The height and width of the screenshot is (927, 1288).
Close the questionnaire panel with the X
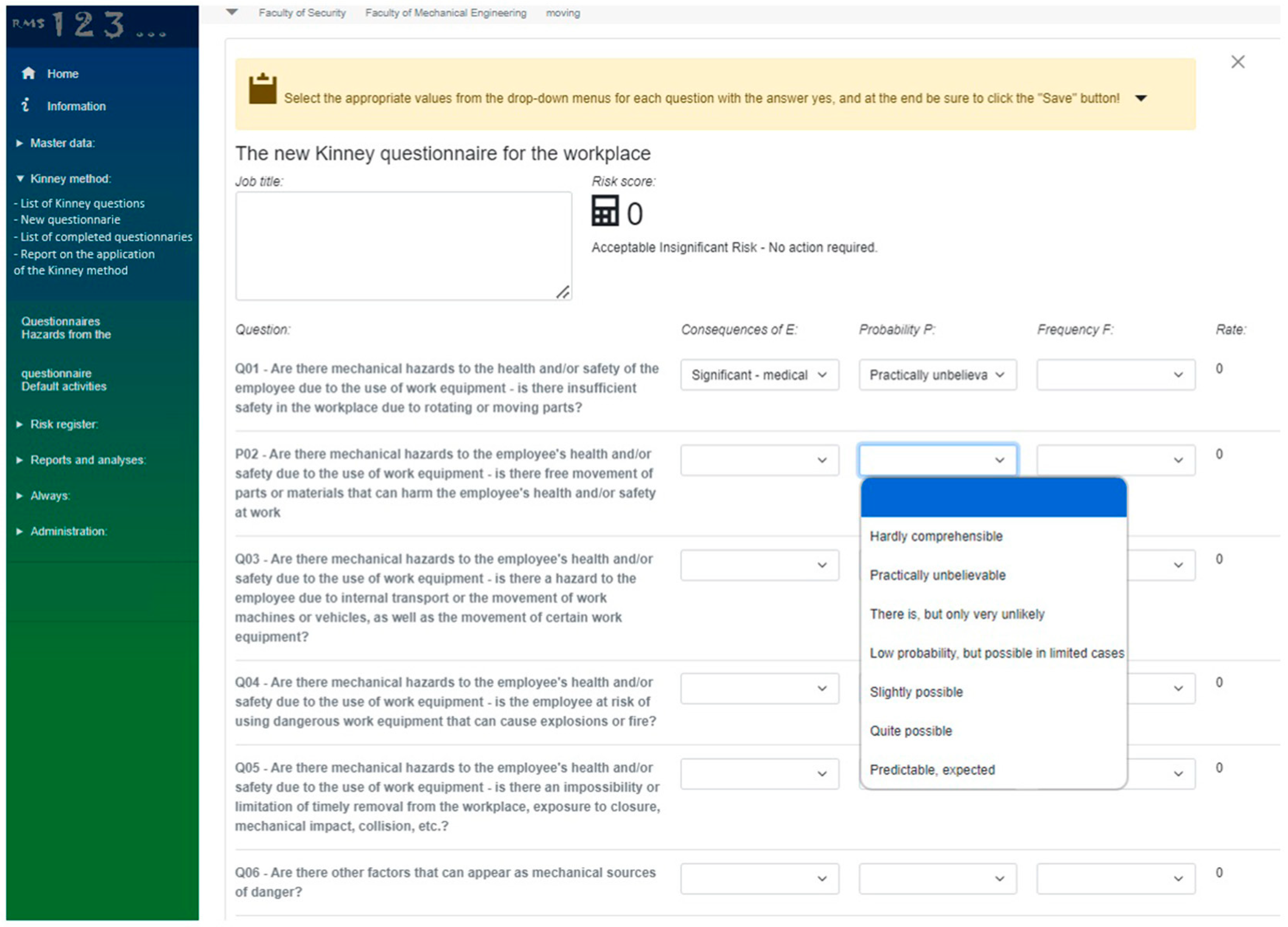pyautogui.click(x=1238, y=62)
